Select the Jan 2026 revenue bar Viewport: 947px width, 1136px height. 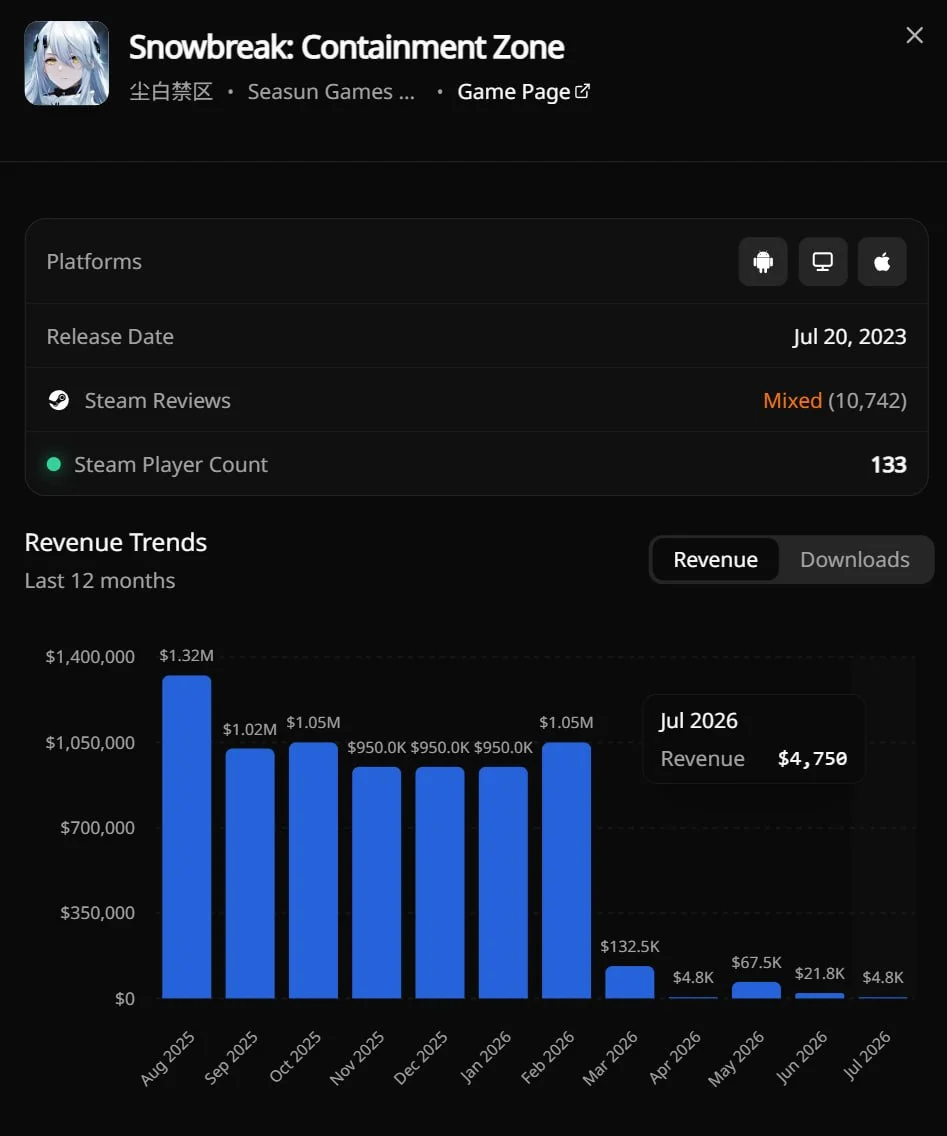click(503, 882)
